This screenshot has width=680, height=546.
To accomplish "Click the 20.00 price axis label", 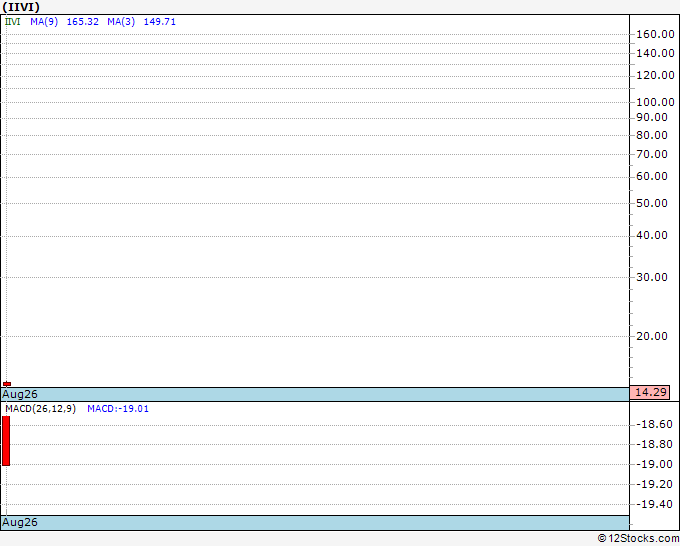I will 652,336.
